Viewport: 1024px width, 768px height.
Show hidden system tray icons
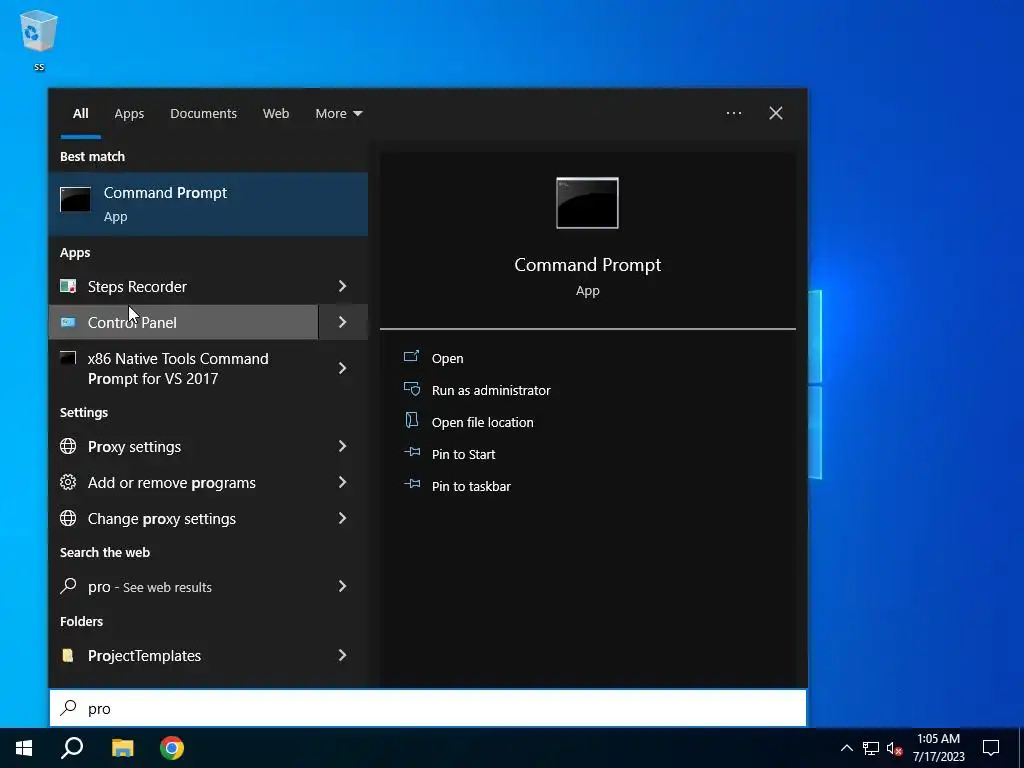click(846, 748)
